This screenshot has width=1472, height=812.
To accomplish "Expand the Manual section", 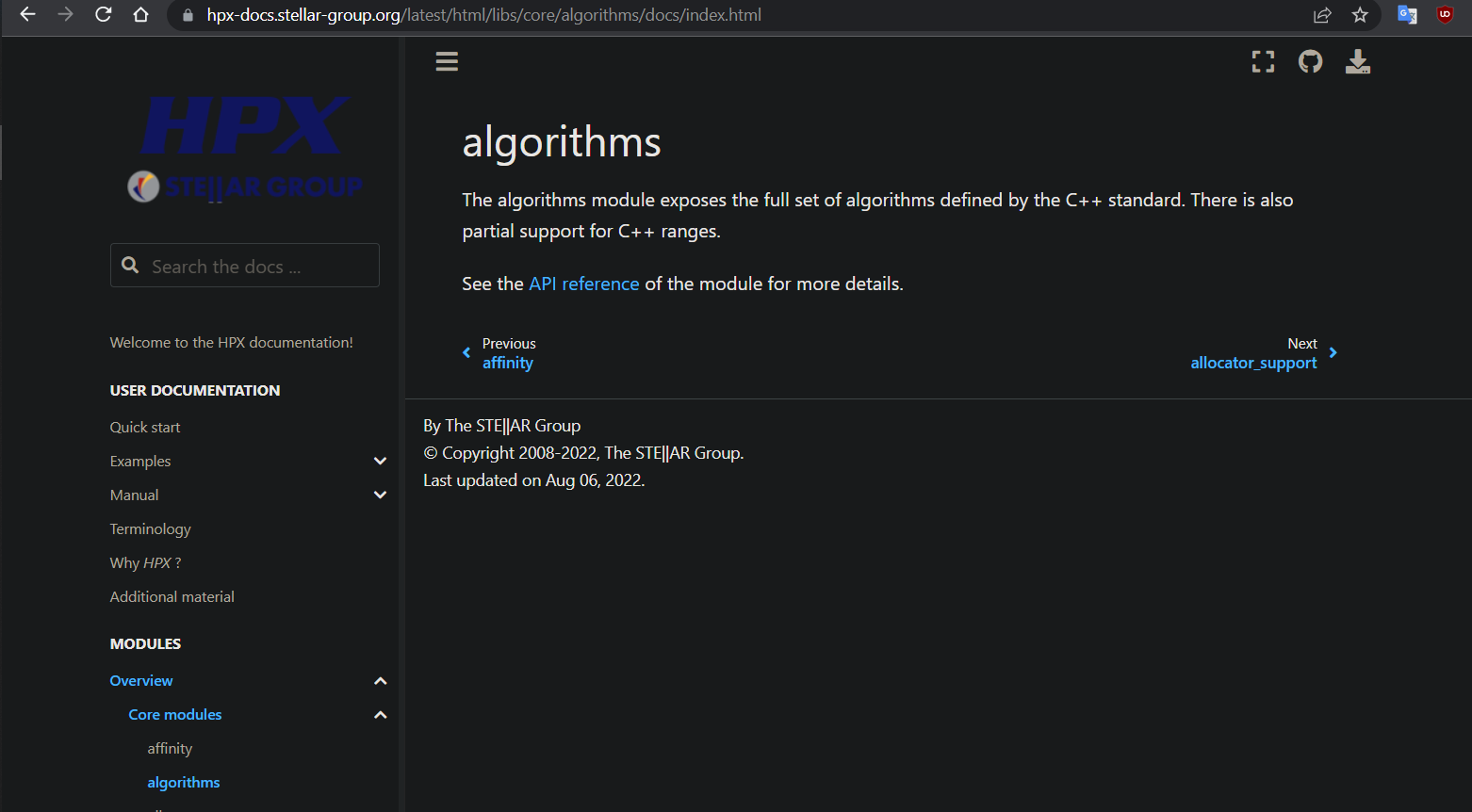I will click(x=380, y=495).
